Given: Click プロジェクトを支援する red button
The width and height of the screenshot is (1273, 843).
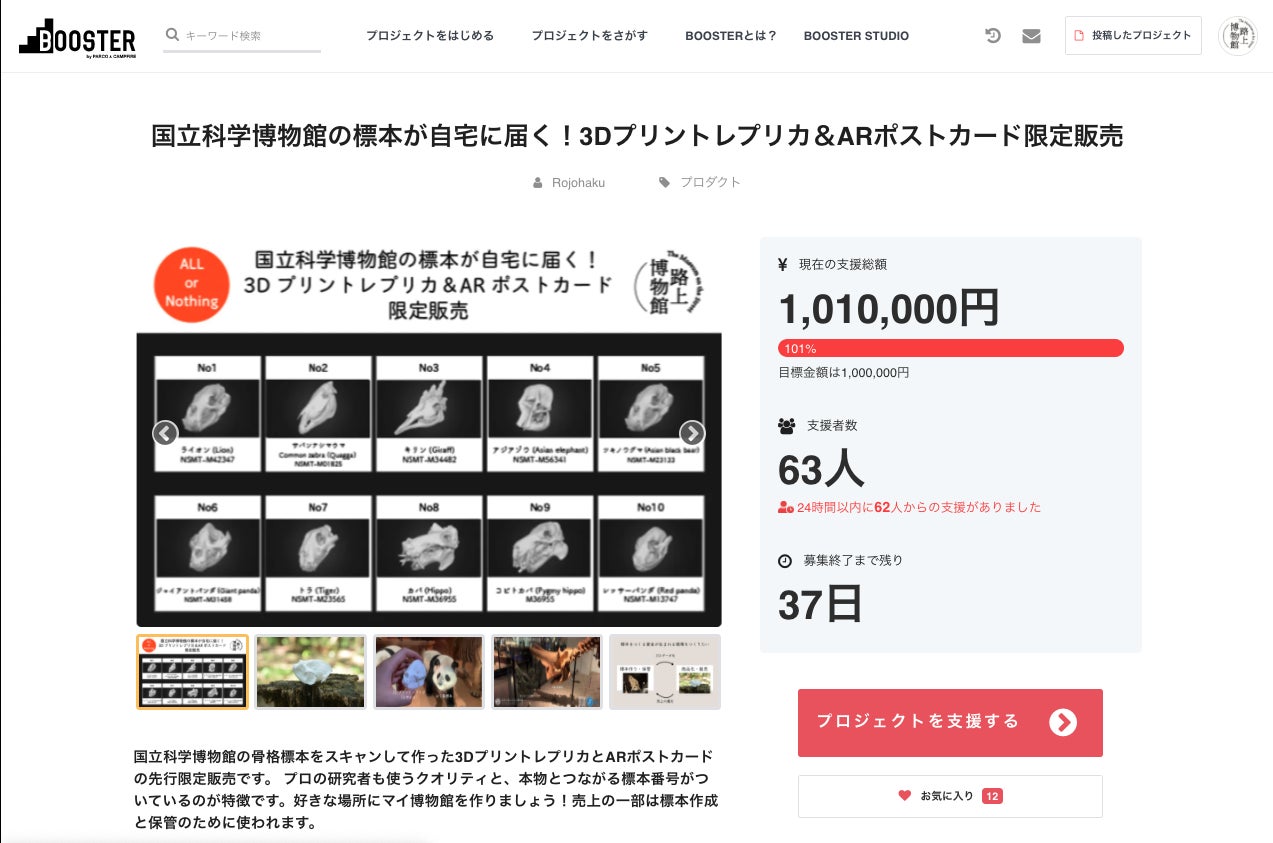Looking at the screenshot, I should (950, 723).
